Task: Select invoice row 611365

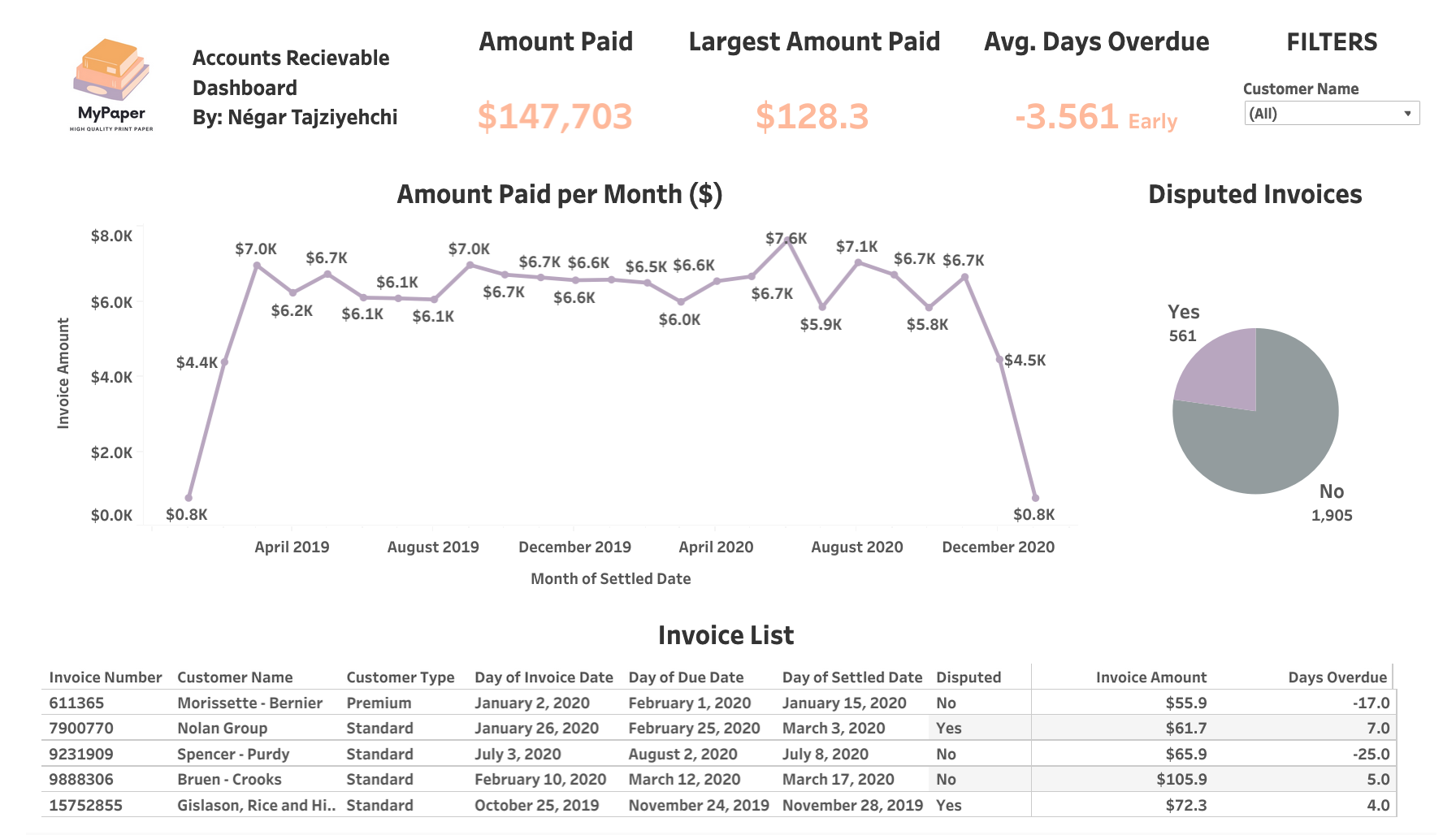Action: coord(76,703)
